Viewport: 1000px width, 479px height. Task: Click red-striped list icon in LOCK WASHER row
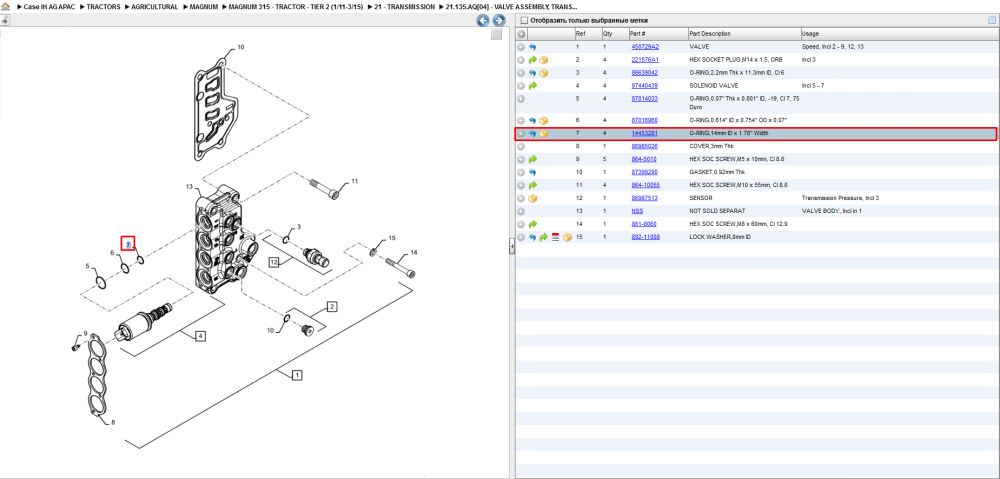click(x=555, y=237)
